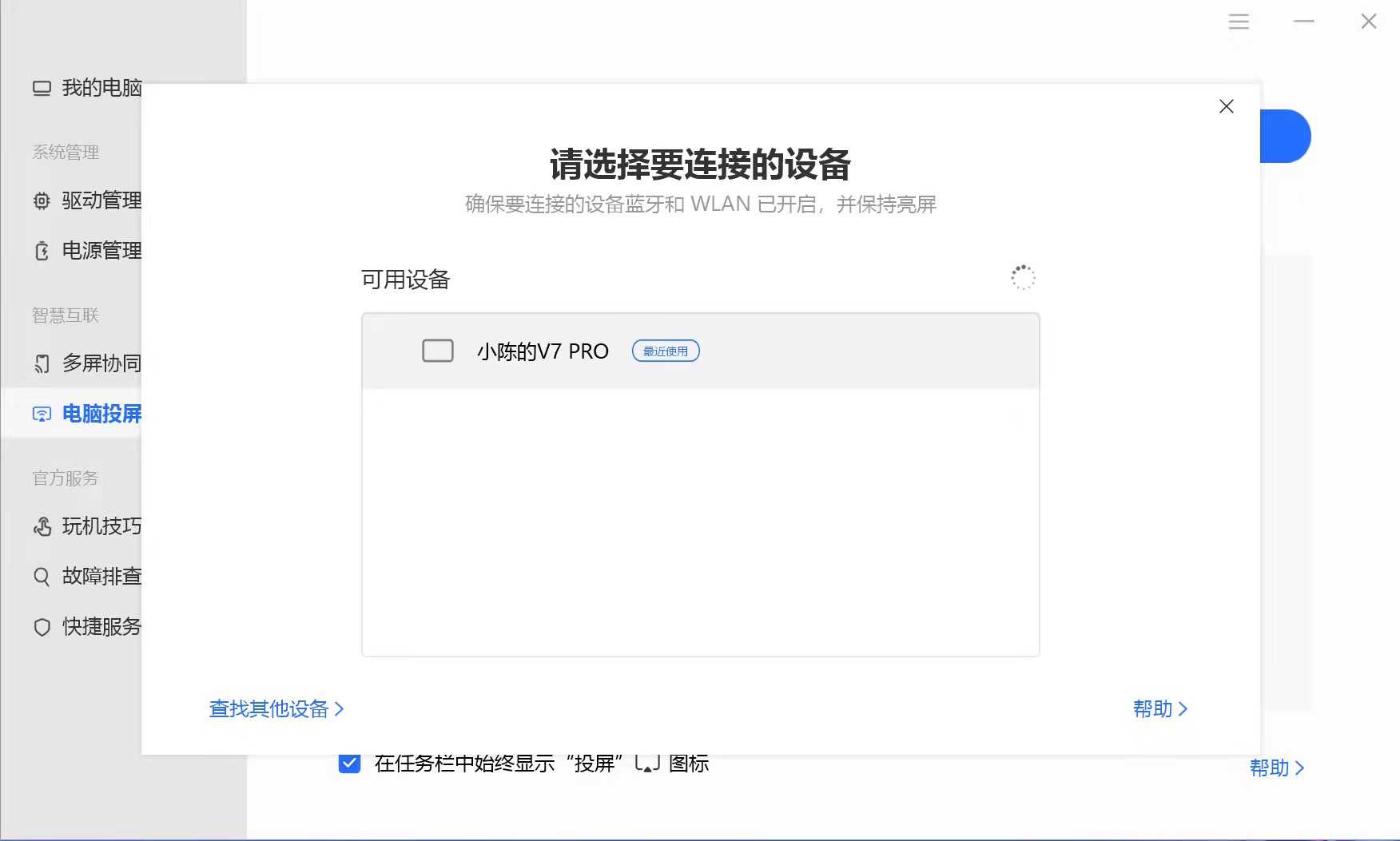The width and height of the screenshot is (1400, 841).
Task: Minimize the main window
Action: (1304, 22)
